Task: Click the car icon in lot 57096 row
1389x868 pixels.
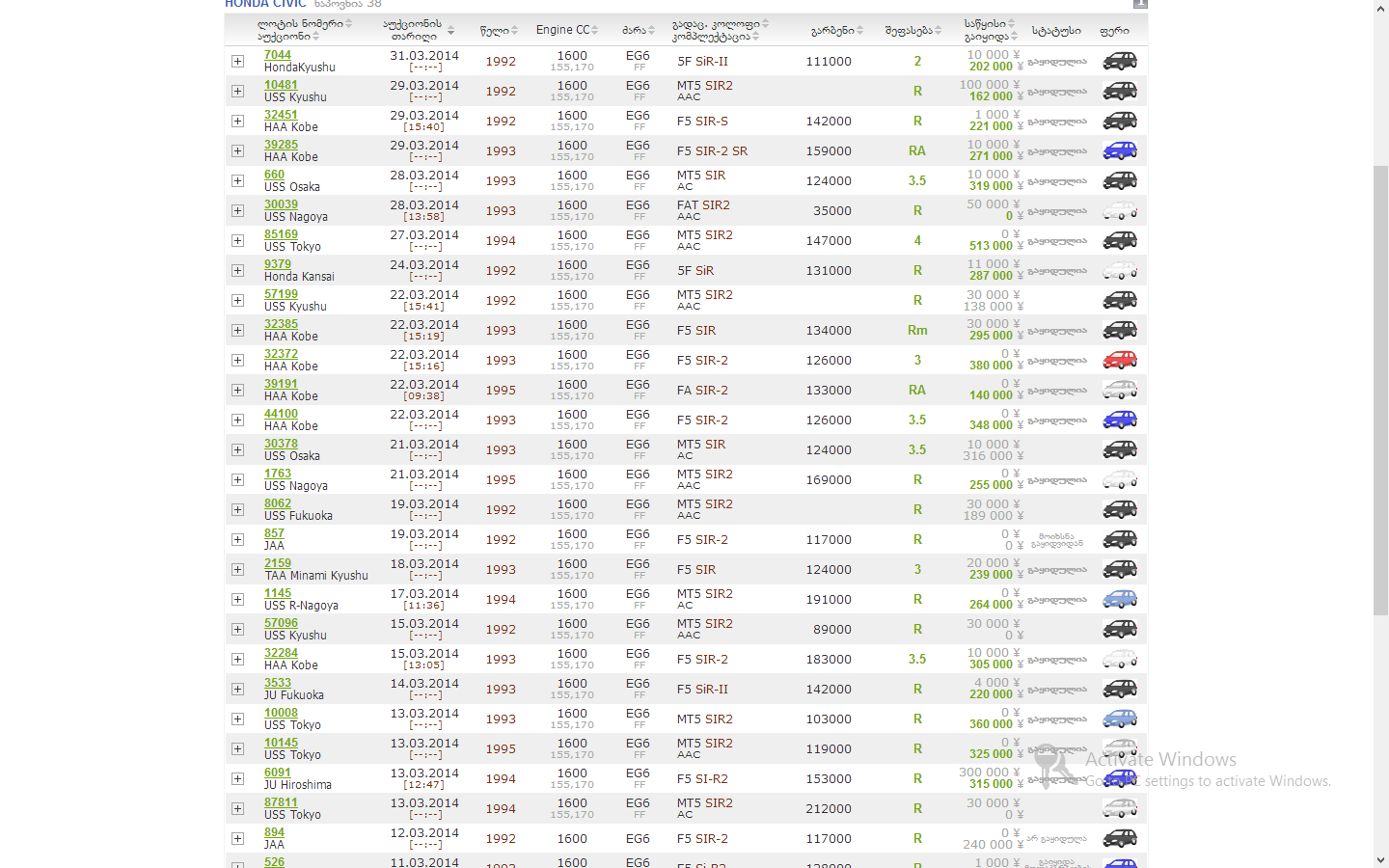Action: coord(1120,629)
